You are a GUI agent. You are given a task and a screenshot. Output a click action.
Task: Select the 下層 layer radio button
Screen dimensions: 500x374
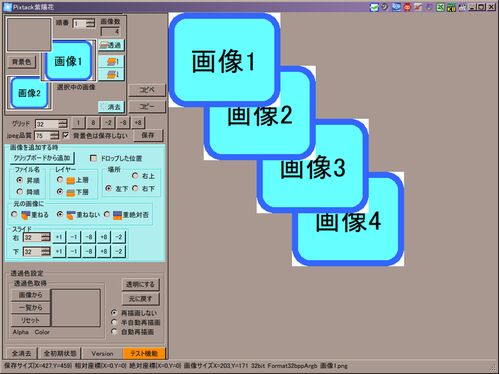60,192
